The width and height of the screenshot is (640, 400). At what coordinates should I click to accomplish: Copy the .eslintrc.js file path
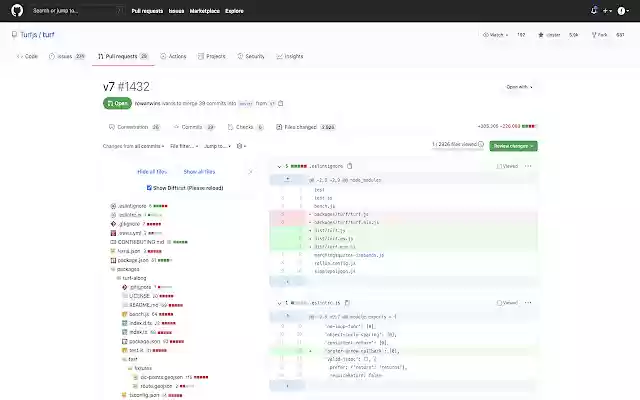(347, 303)
